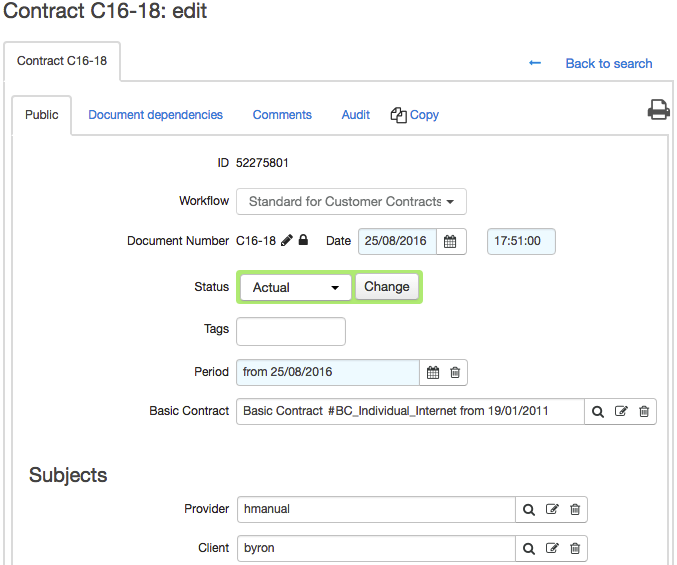This screenshot has width=677, height=565.
Task: Open the Workflow dropdown
Action: point(351,202)
